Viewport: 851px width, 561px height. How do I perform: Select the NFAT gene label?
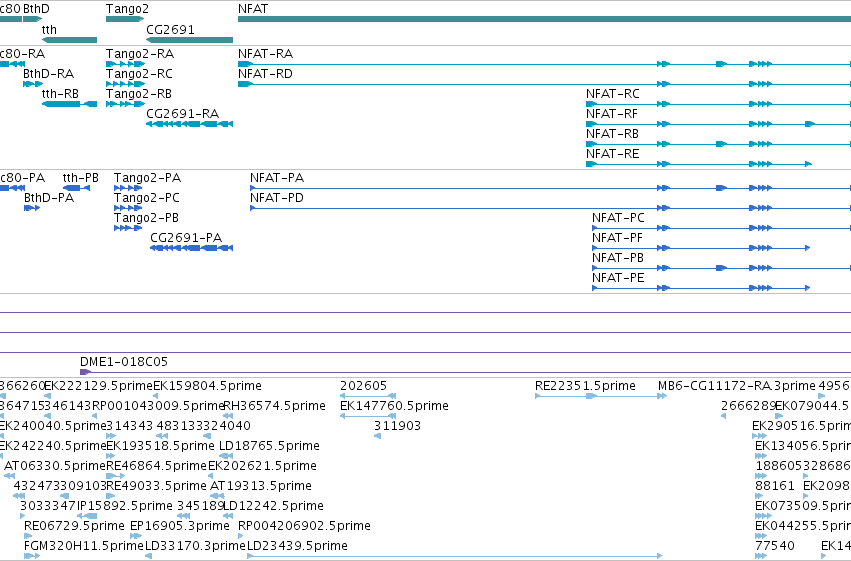click(x=253, y=9)
